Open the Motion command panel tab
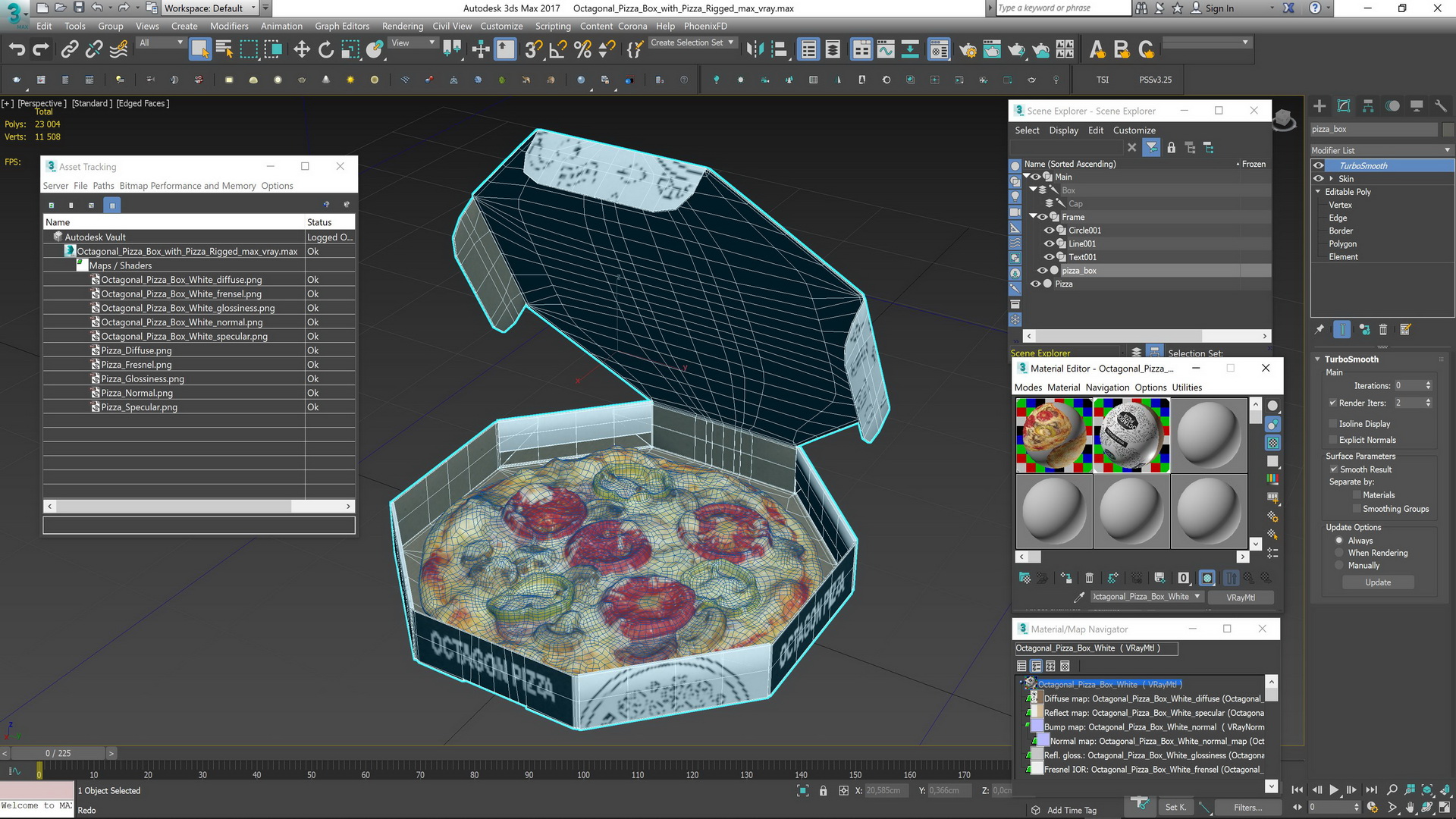 point(1392,106)
